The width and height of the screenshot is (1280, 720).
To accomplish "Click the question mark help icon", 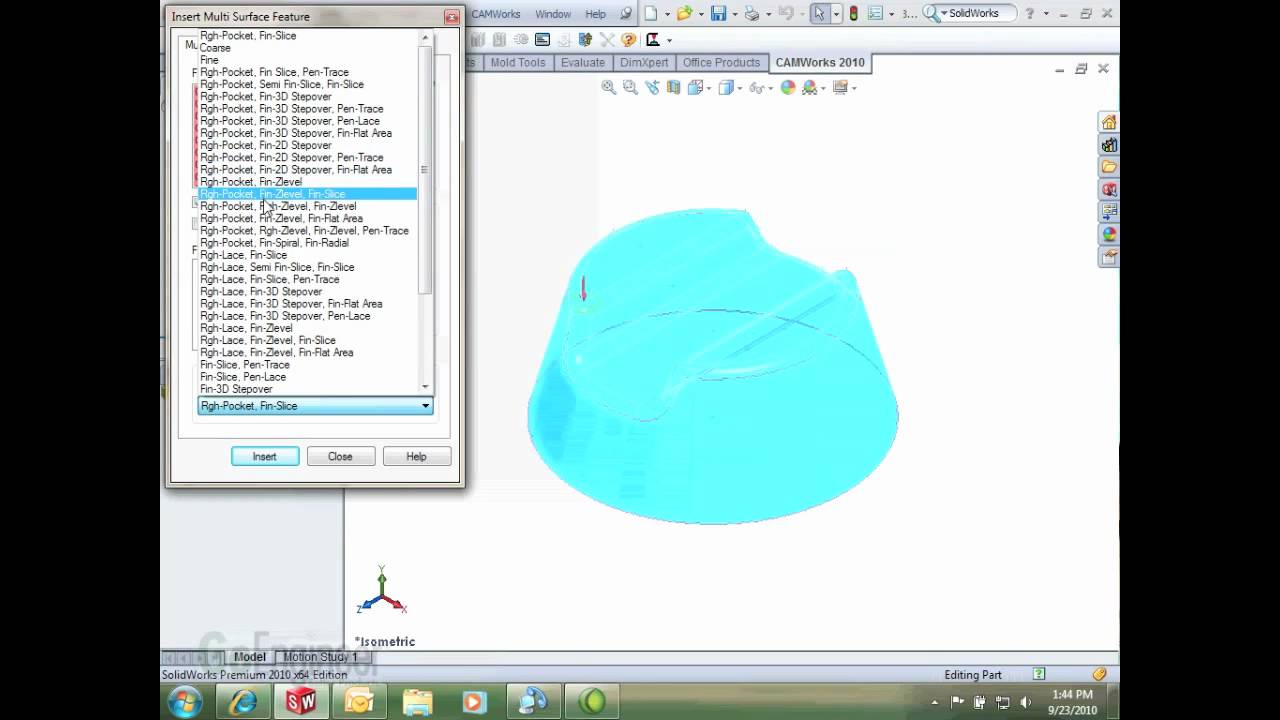I will 1030,13.
